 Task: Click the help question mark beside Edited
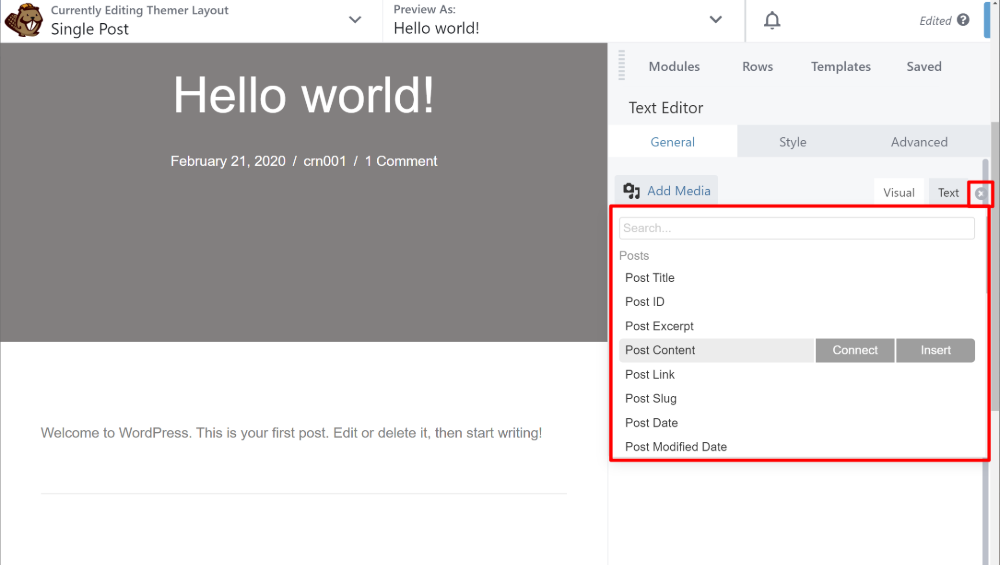(963, 20)
